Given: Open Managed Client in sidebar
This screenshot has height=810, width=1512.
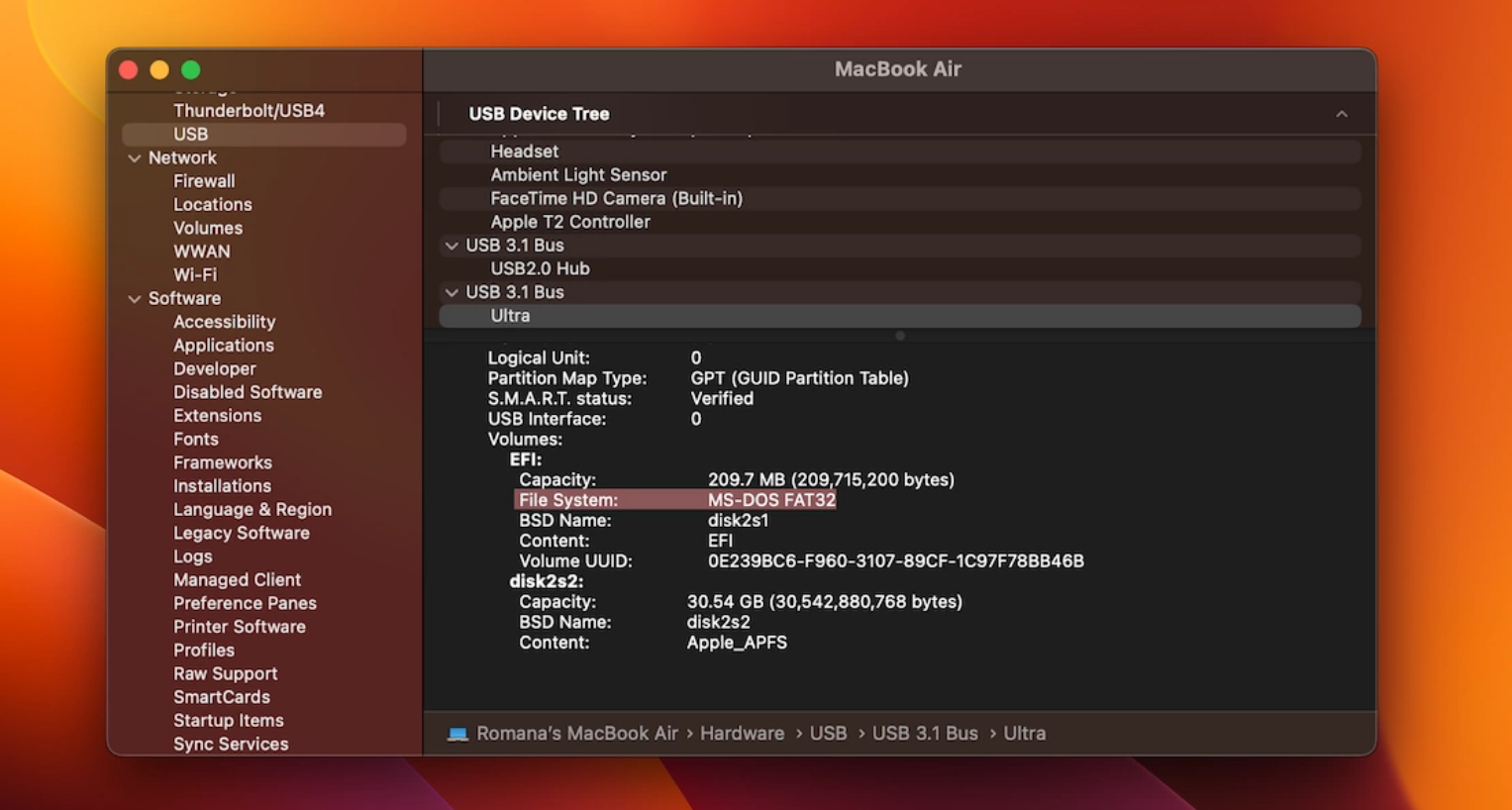Looking at the screenshot, I should tap(238, 580).
